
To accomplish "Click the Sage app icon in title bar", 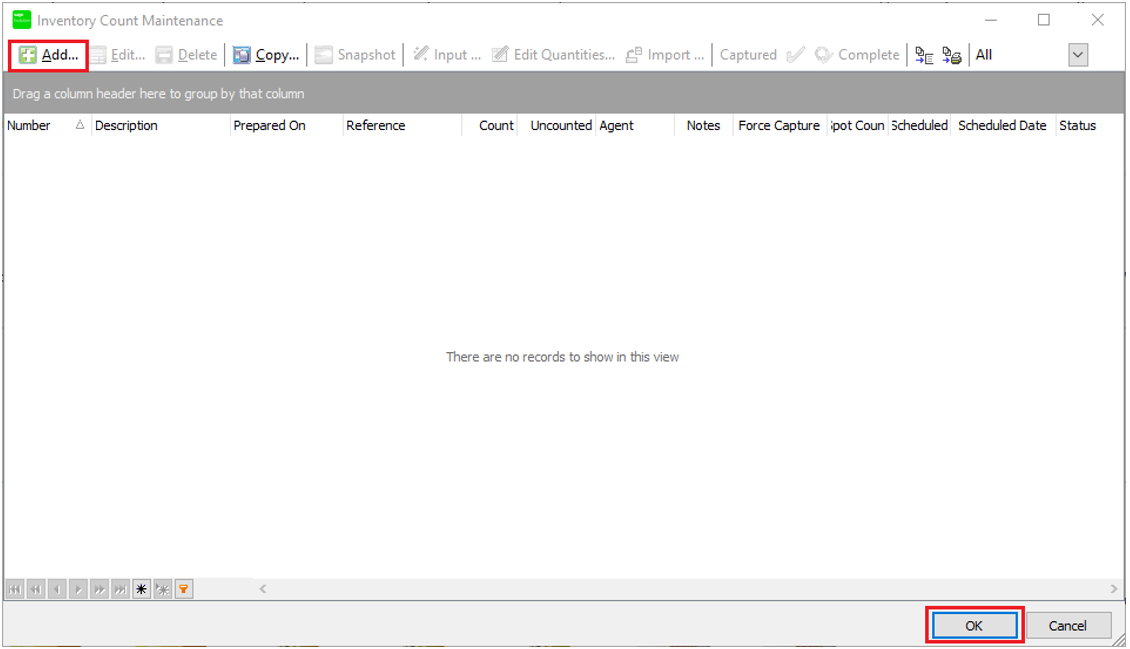I will (21, 20).
